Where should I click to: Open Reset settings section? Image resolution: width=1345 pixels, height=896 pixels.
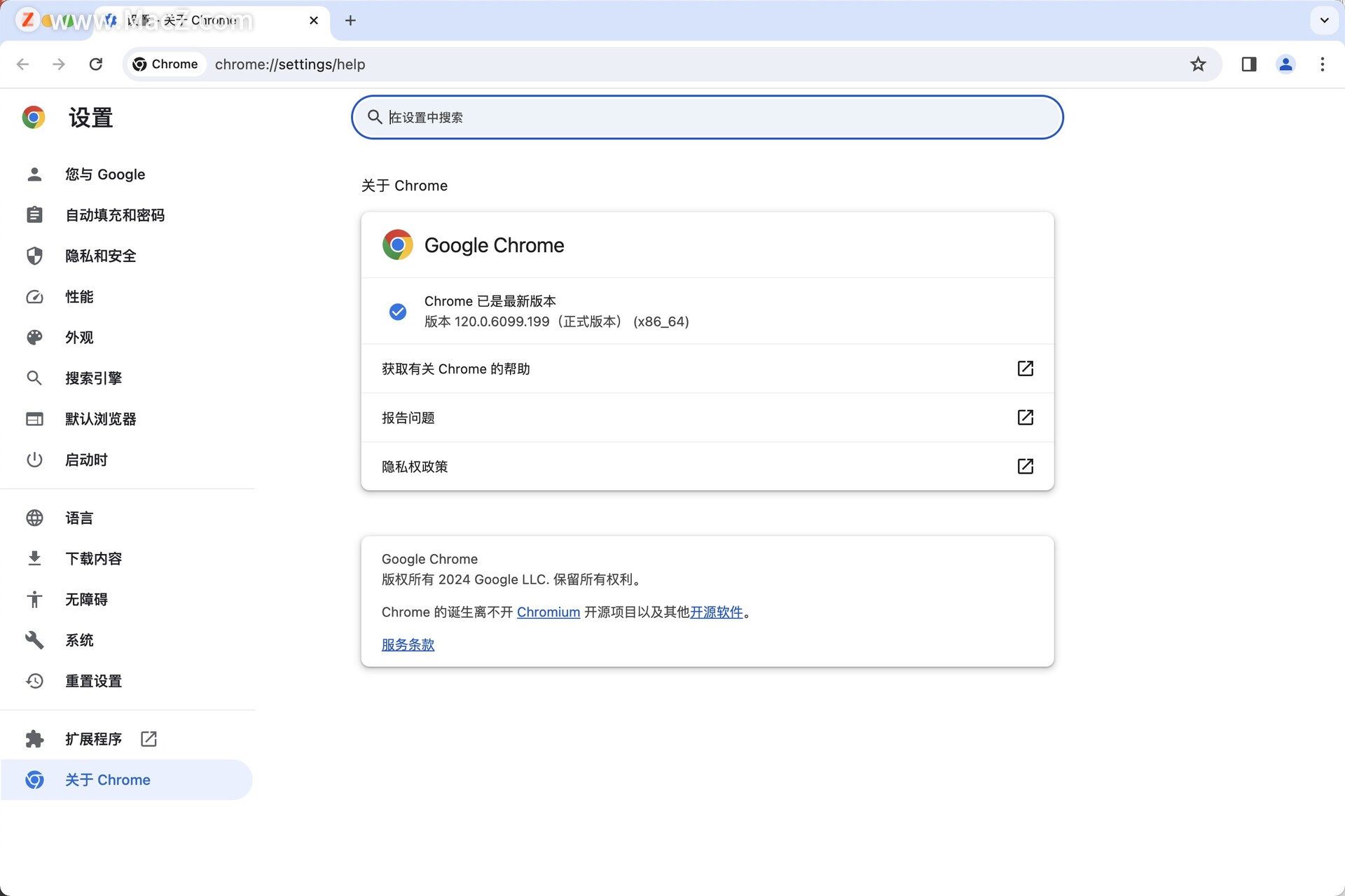point(94,681)
